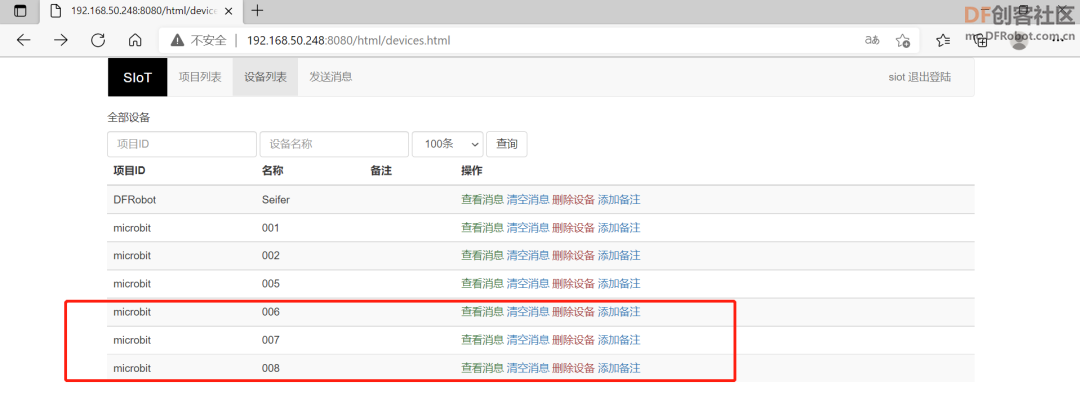
Task: Select the devices.html browser tab
Action: [141, 10]
